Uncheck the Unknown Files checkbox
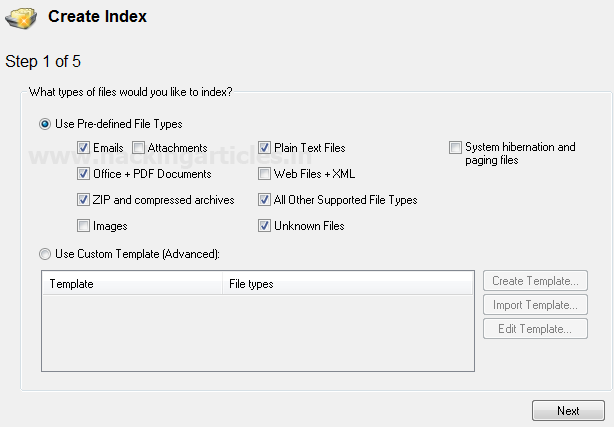Image resolution: width=614 pixels, height=427 pixels. point(265,226)
